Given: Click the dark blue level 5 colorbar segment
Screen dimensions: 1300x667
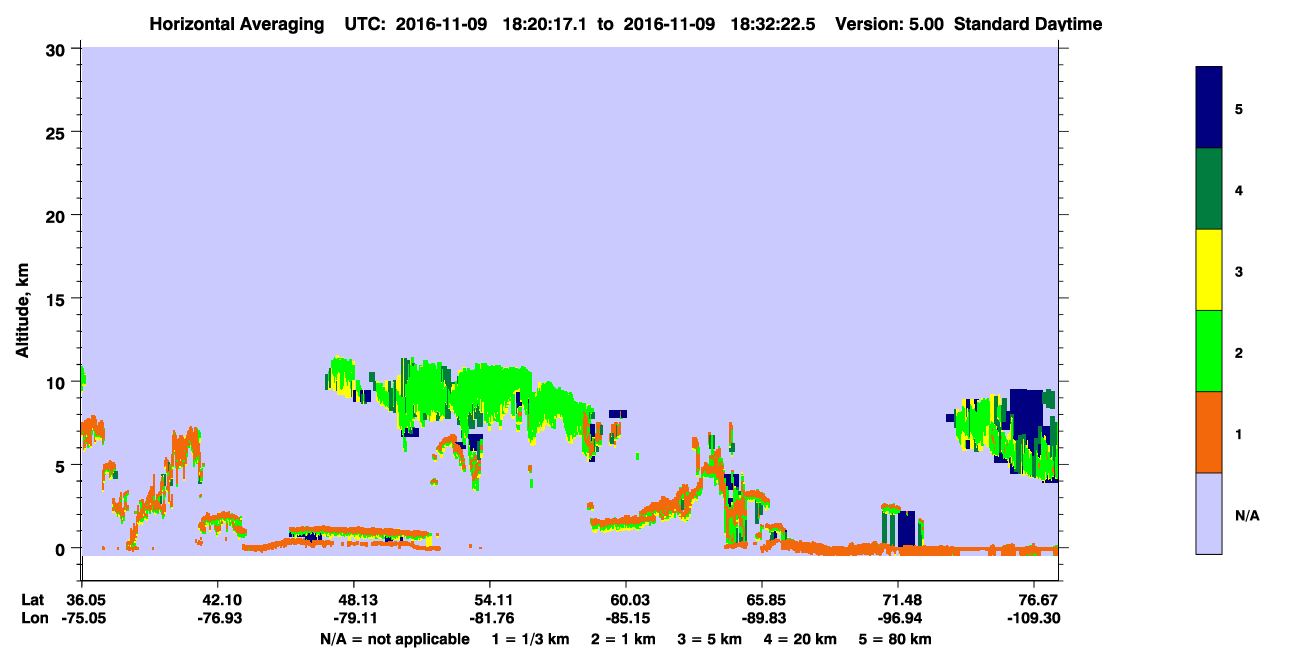Looking at the screenshot, I should pyautogui.click(x=1209, y=107).
